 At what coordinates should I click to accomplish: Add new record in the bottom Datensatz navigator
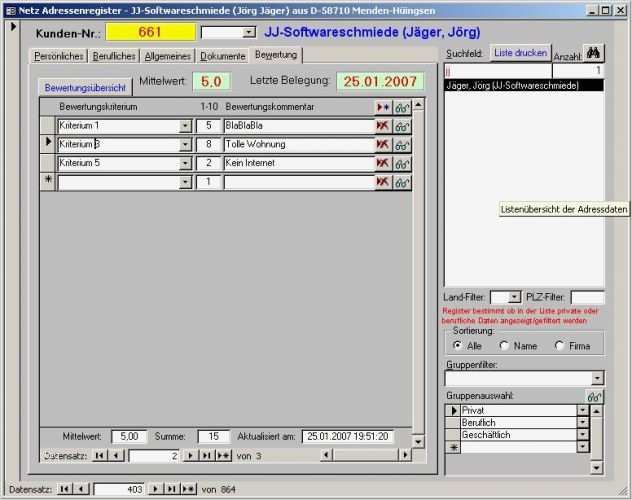[x=188, y=489]
